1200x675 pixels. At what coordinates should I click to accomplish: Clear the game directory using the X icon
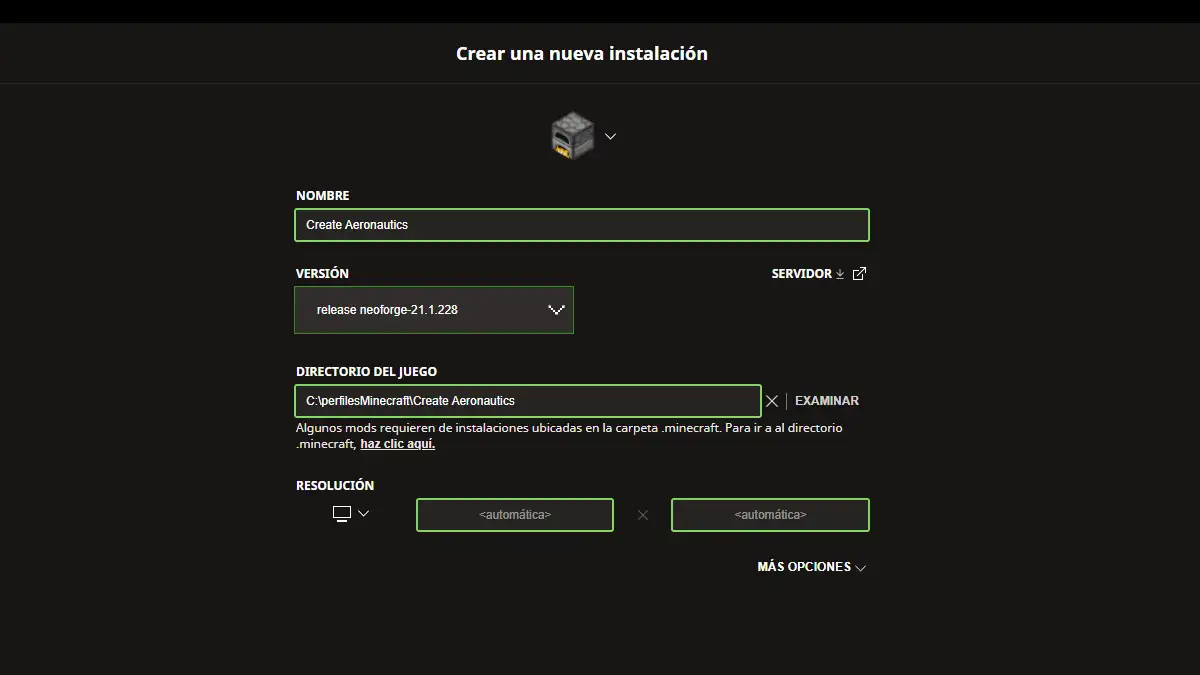[772, 400]
